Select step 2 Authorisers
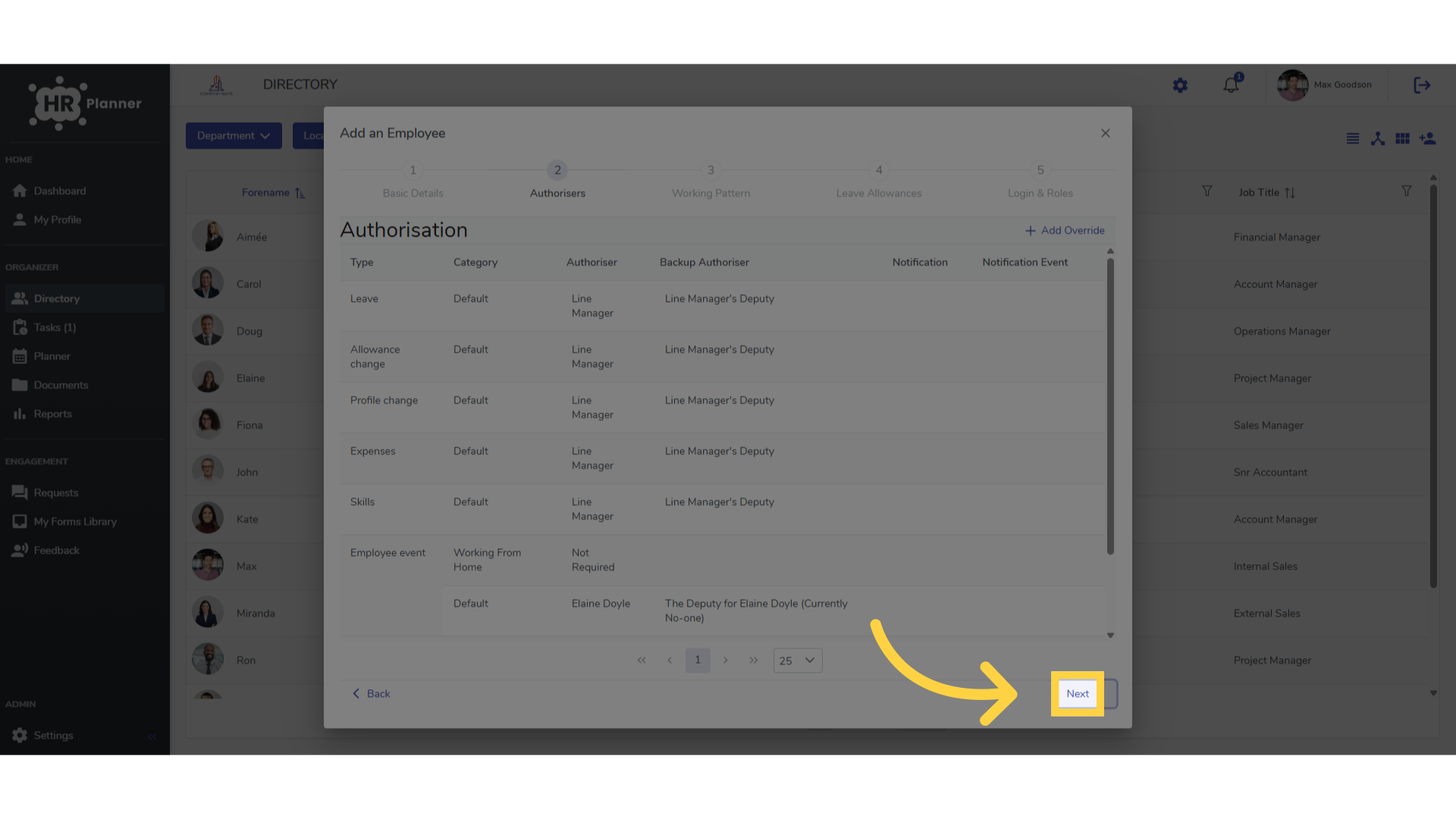 tap(557, 181)
